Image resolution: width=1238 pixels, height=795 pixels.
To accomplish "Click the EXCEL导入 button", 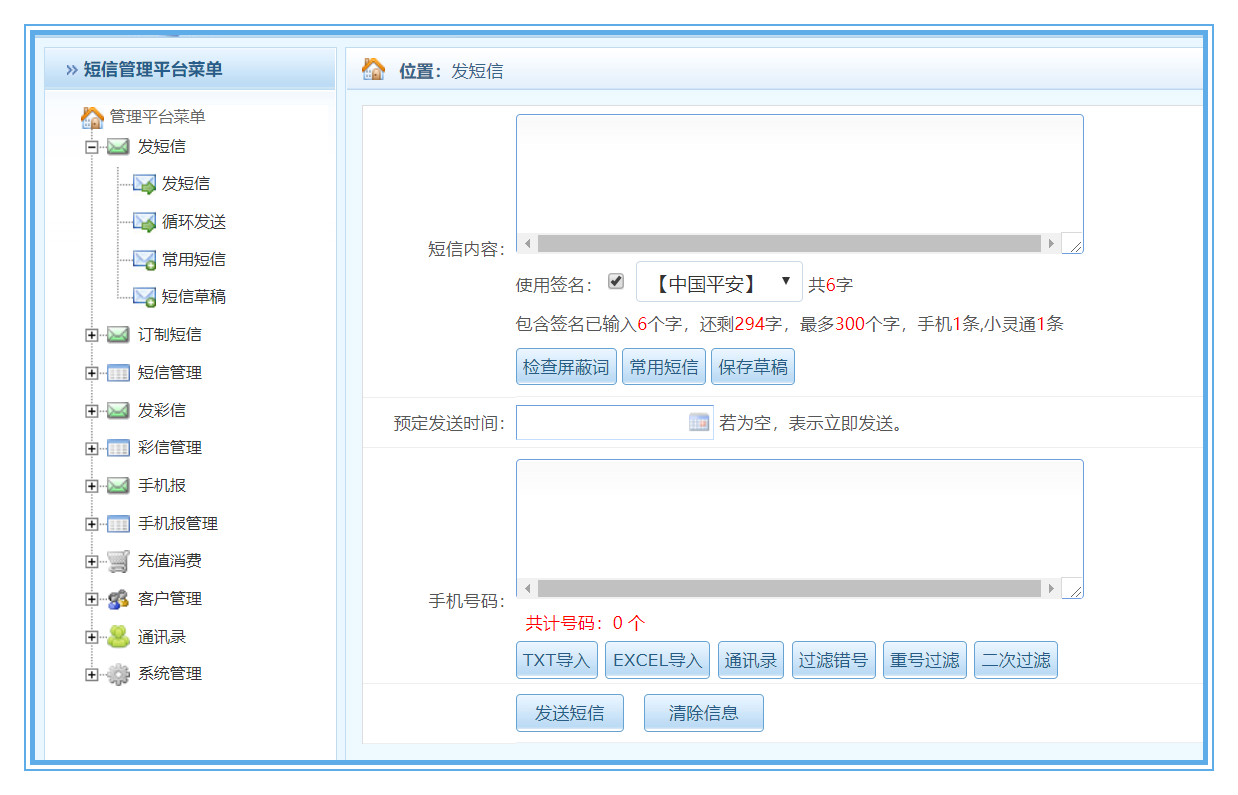I will [x=657, y=660].
